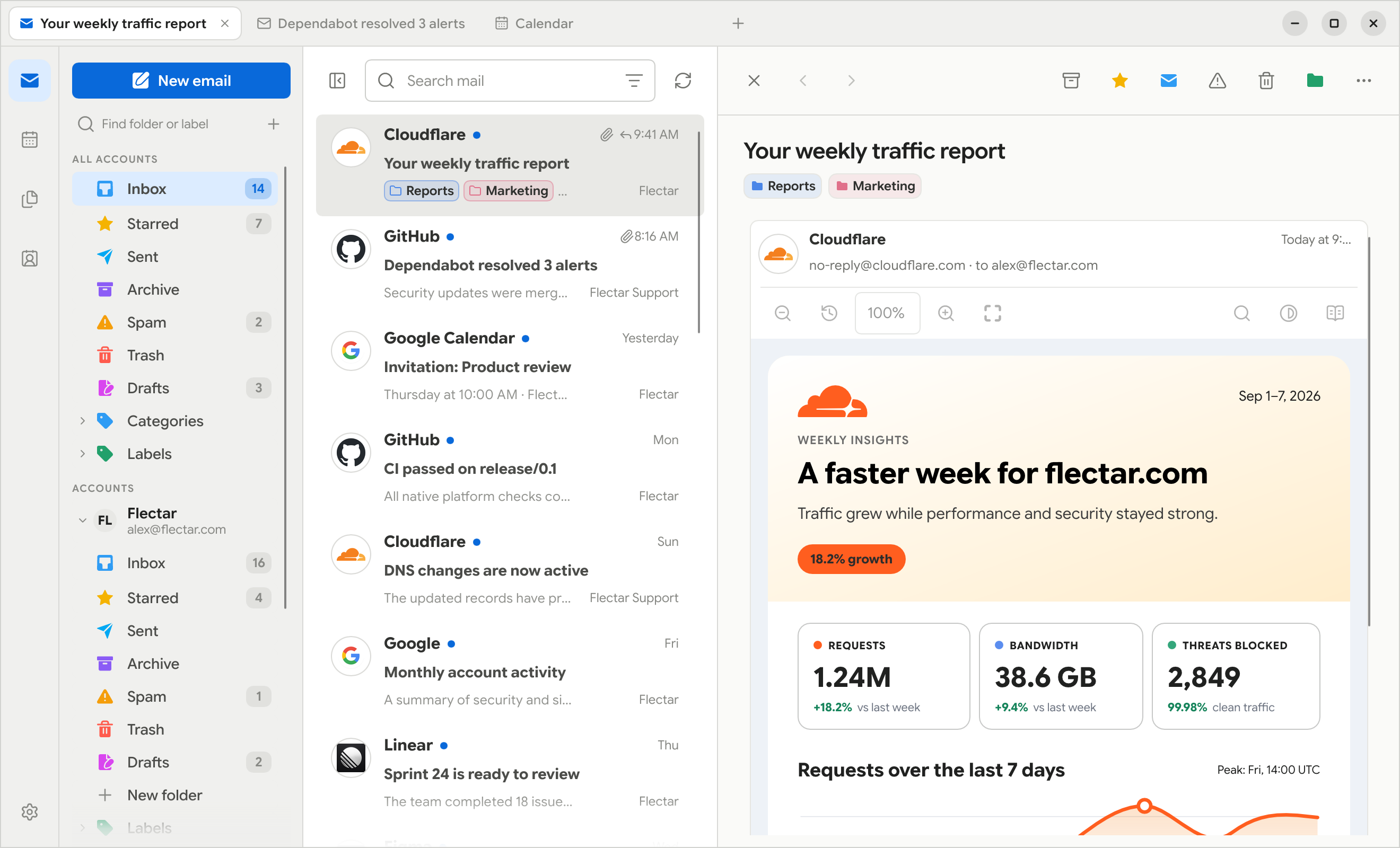The width and height of the screenshot is (1400, 848).
Task: Click the Reports tag in email header
Action: click(x=783, y=187)
